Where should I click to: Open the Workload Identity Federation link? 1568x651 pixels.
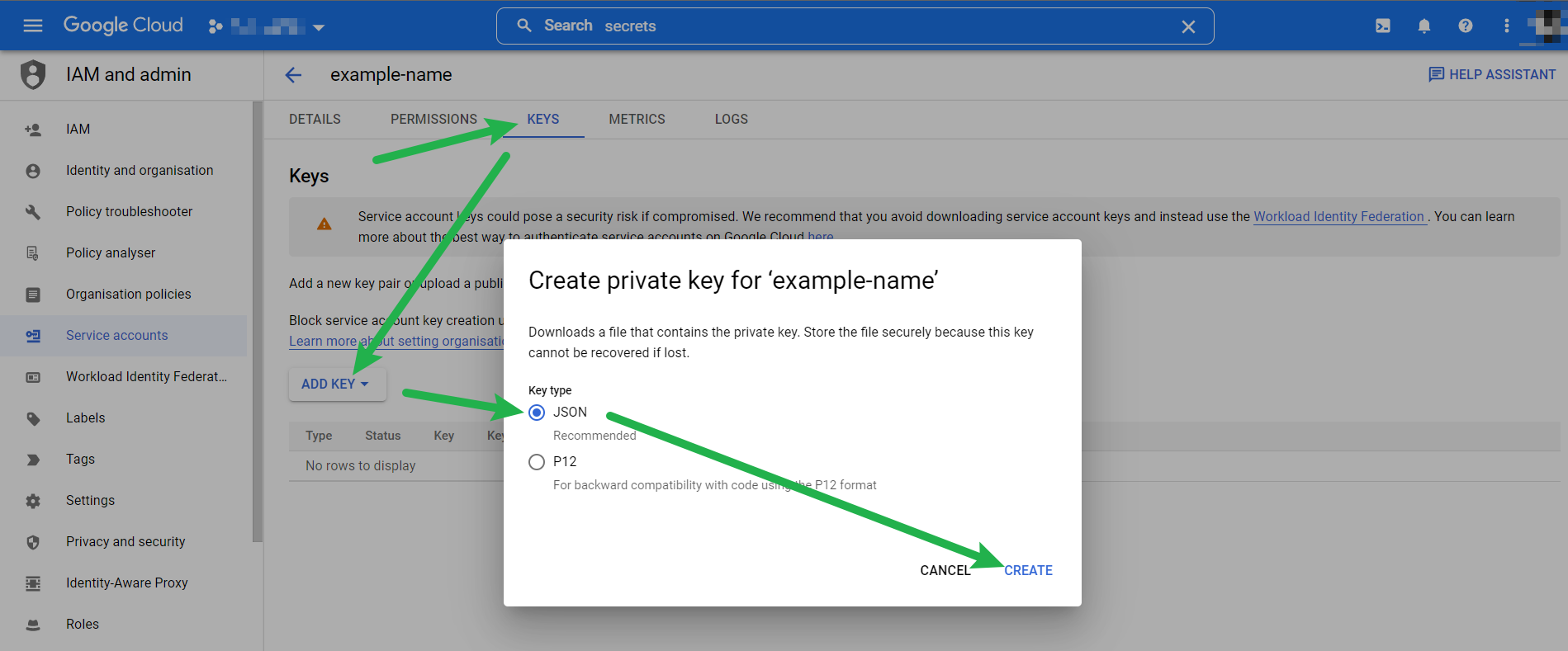1339,216
